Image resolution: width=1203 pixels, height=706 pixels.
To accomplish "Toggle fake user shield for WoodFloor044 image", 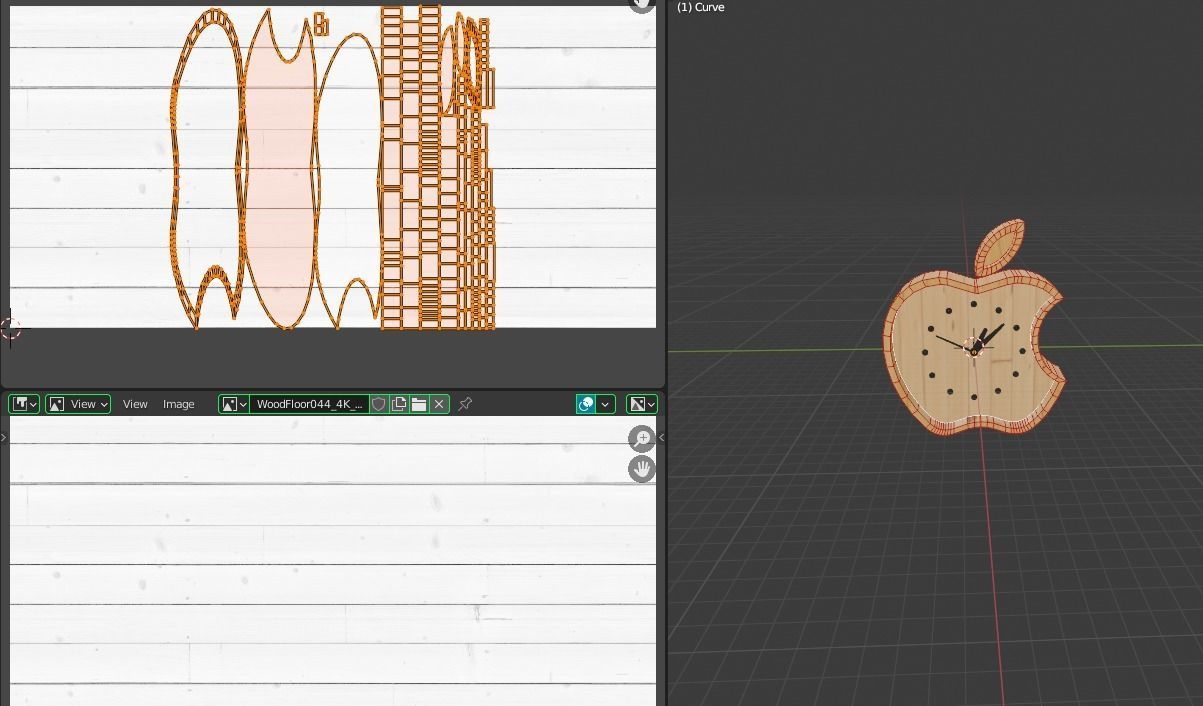I will point(379,404).
